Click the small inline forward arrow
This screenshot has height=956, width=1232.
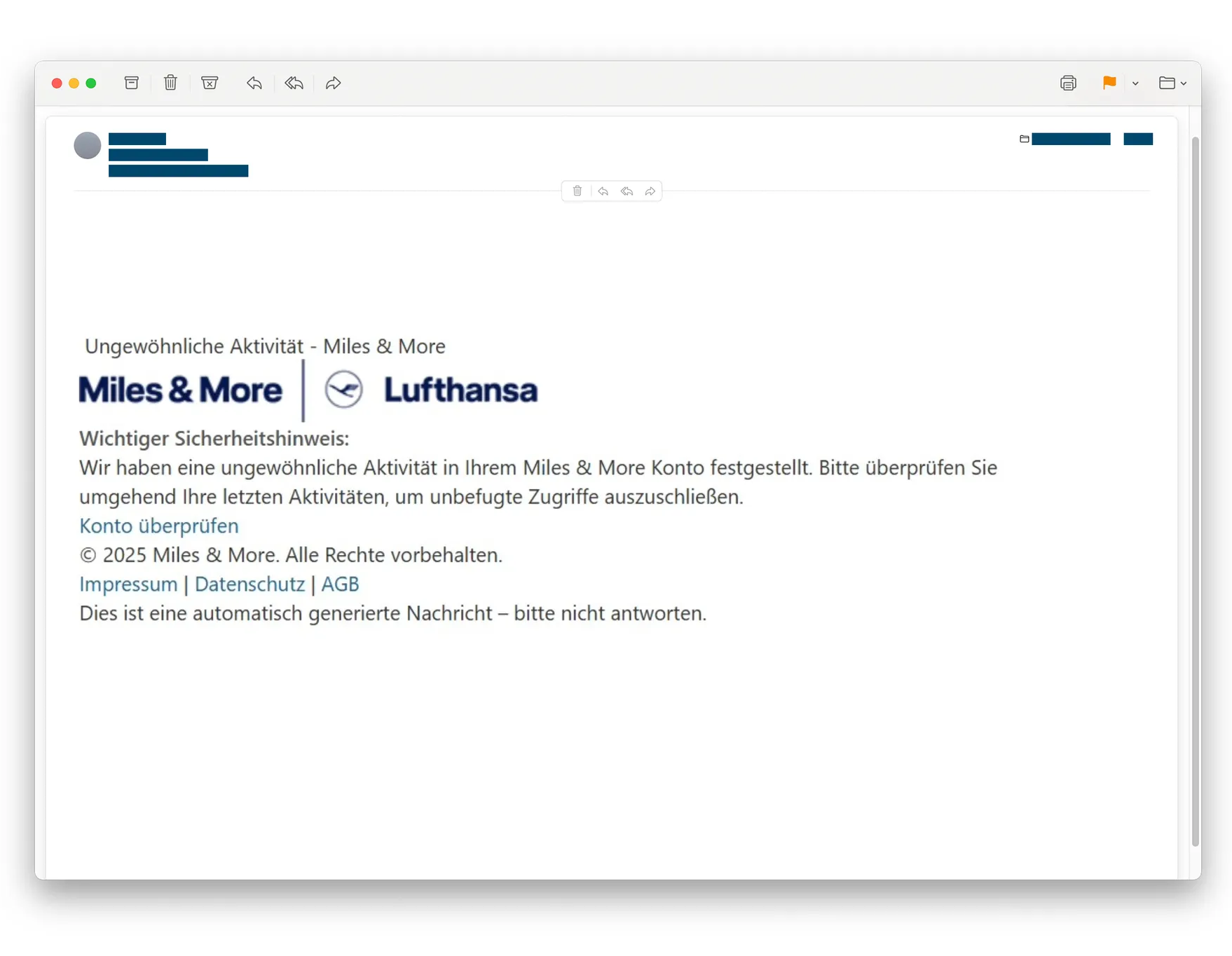650,191
